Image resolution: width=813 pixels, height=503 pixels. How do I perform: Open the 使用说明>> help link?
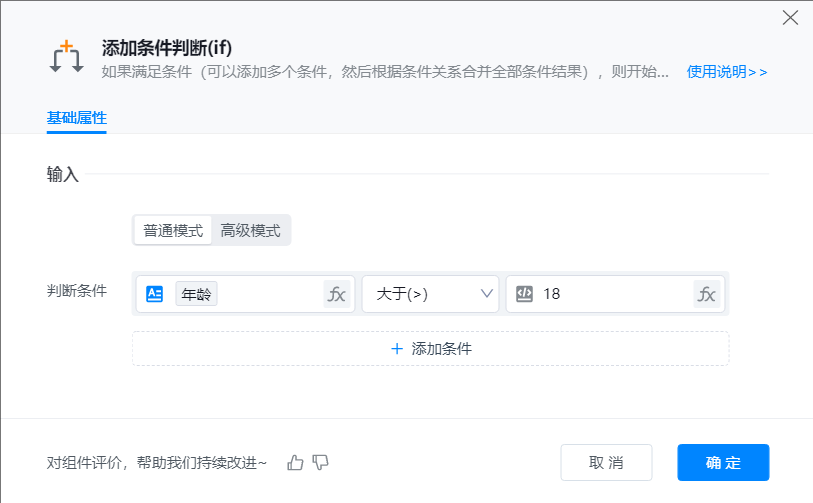point(727,72)
